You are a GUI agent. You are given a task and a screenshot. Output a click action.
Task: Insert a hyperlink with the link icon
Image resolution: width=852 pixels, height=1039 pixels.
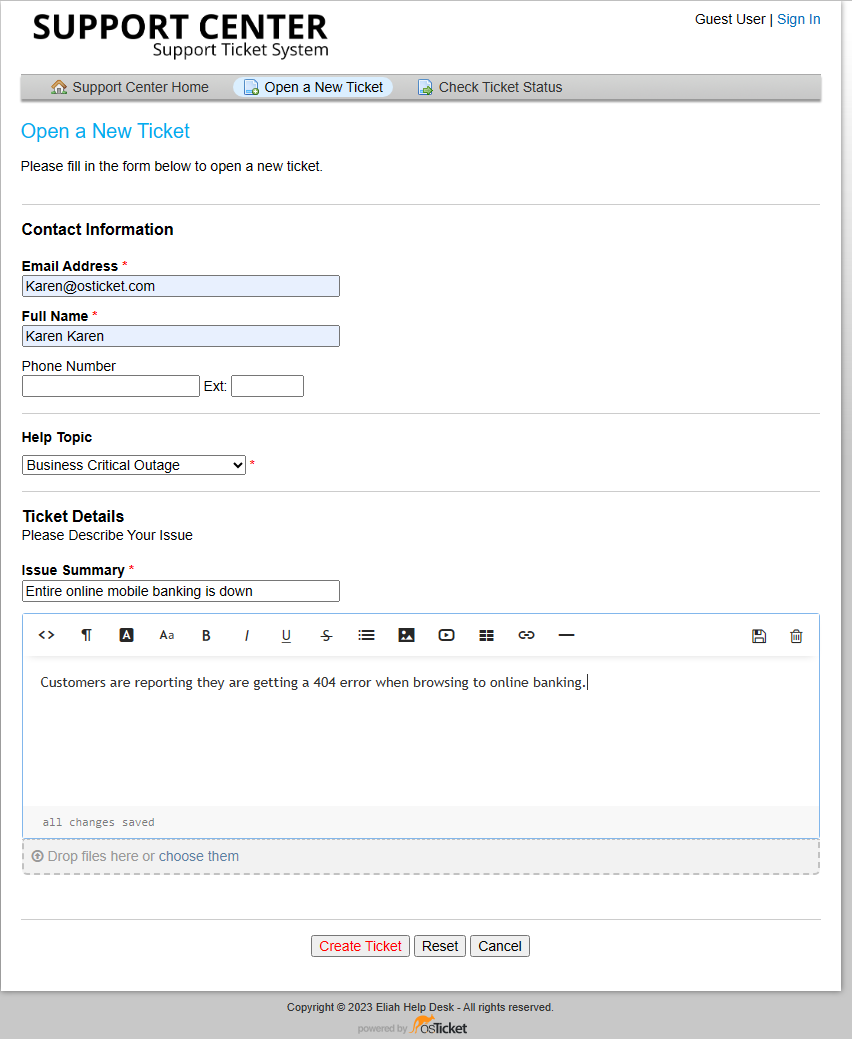pyautogui.click(x=526, y=635)
